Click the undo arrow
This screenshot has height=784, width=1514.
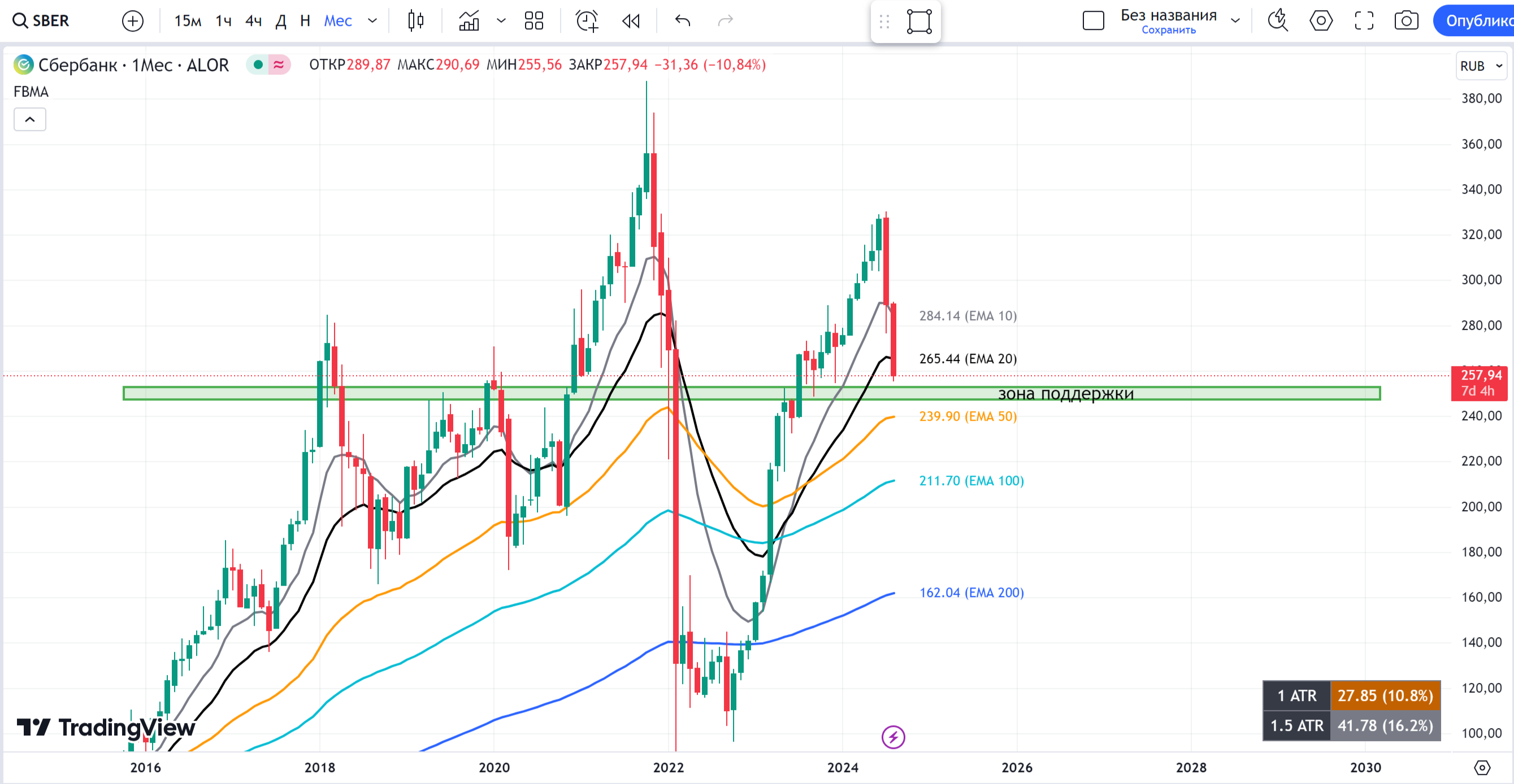pos(682,21)
